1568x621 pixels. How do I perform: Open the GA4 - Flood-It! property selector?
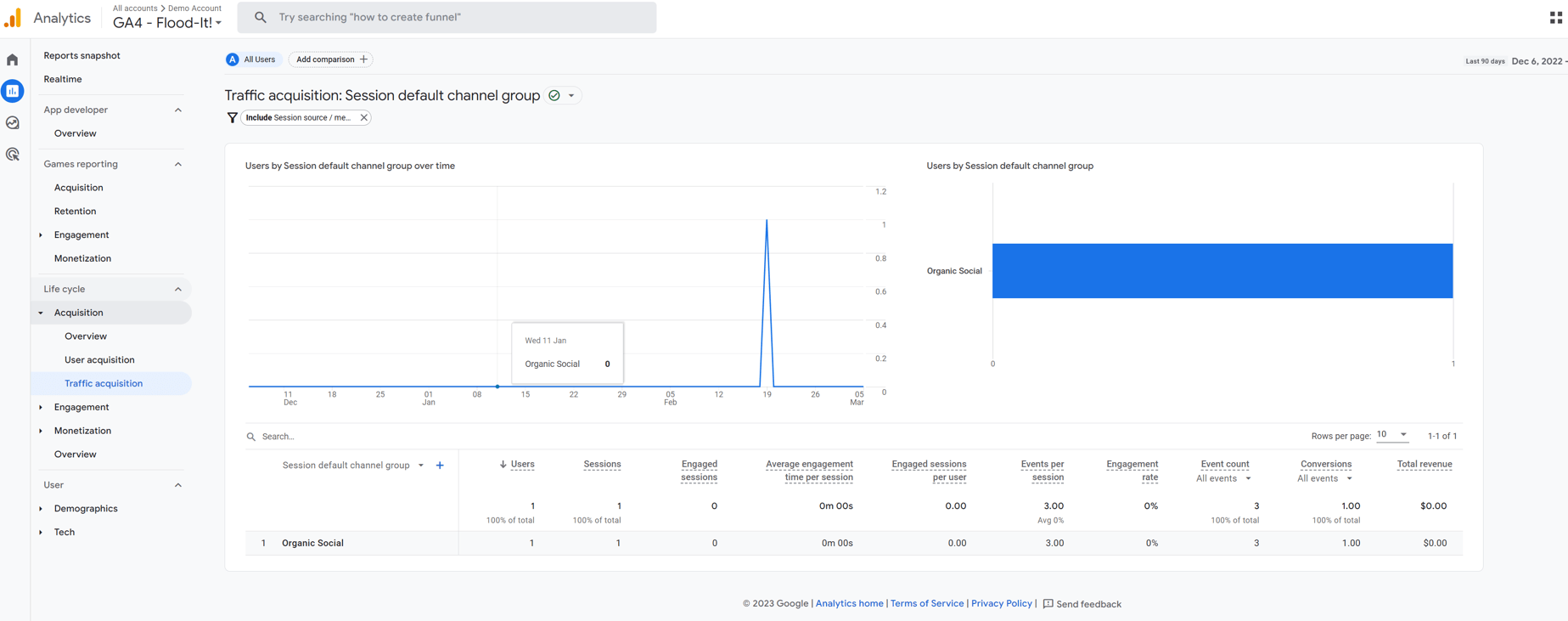pyautogui.click(x=167, y=23)
